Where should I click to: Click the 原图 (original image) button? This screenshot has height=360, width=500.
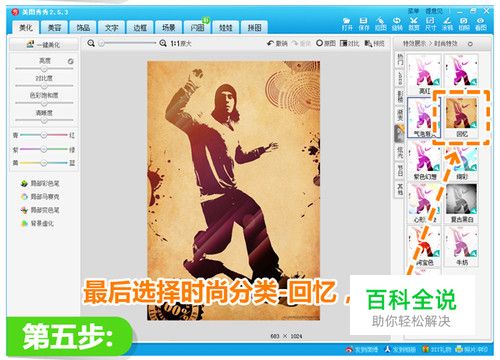[x=326, y=43]
